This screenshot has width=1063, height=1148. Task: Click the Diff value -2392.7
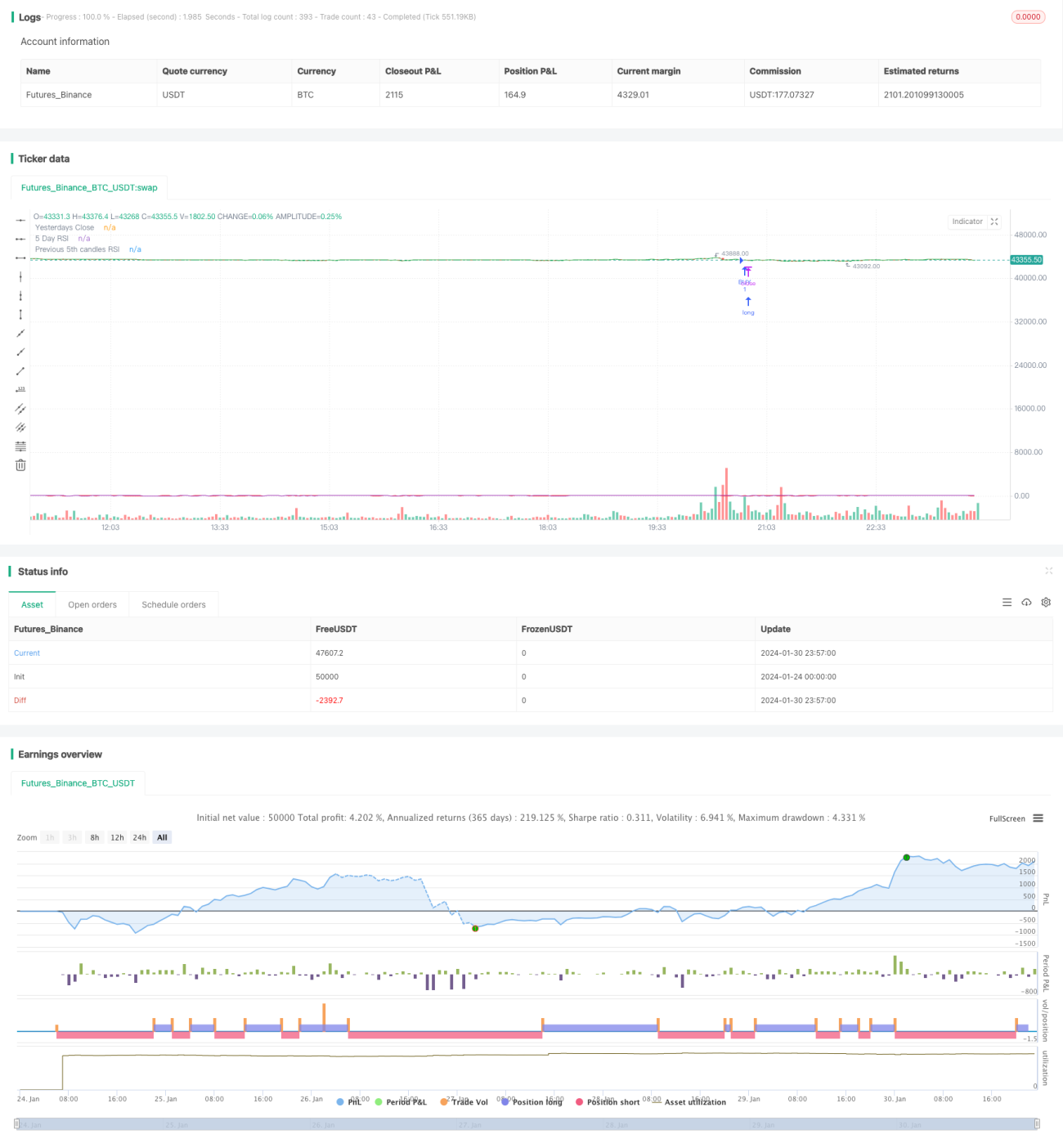click(x=330, y=701)
